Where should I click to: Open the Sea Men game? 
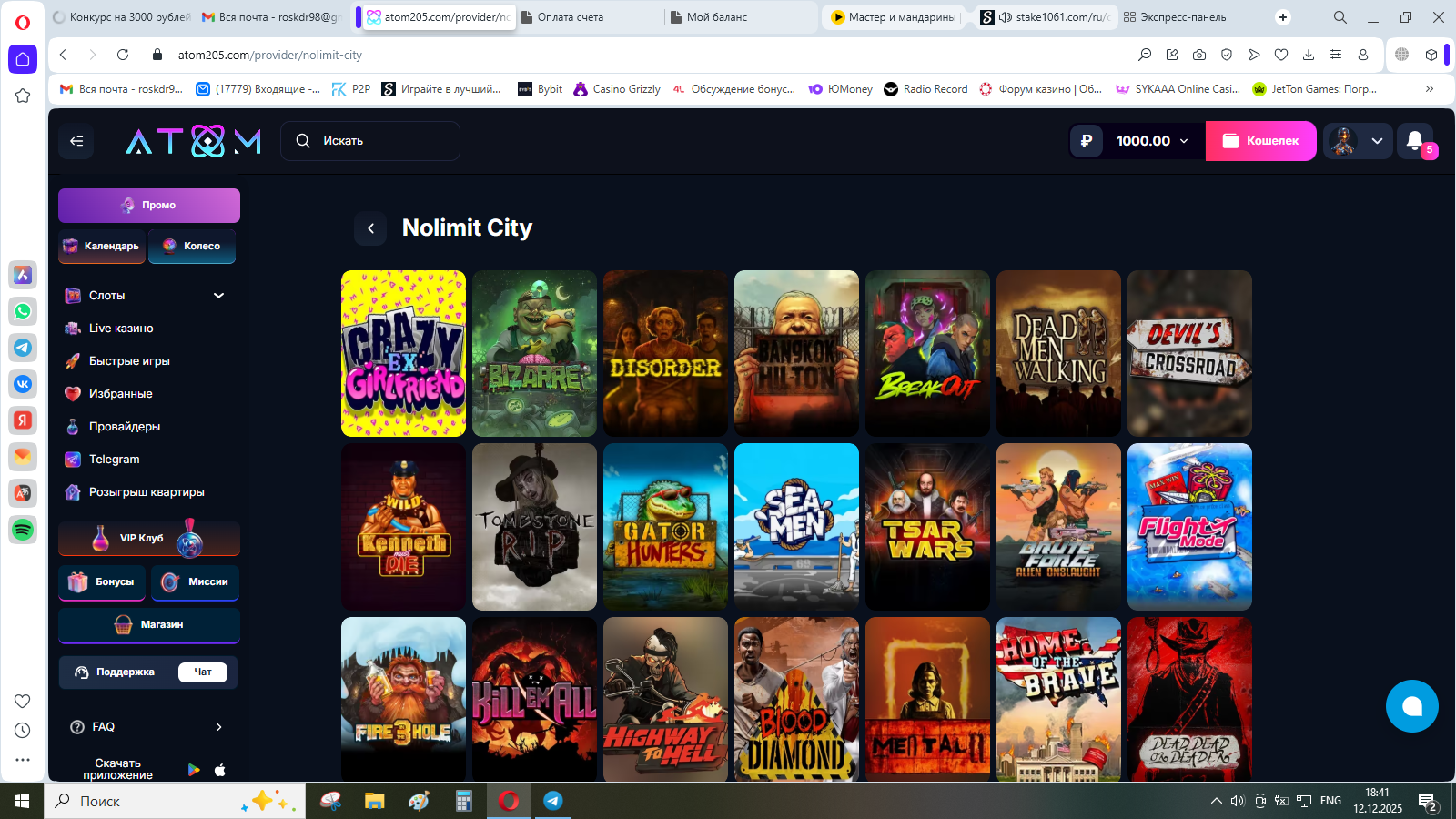(x=796, y=527)
